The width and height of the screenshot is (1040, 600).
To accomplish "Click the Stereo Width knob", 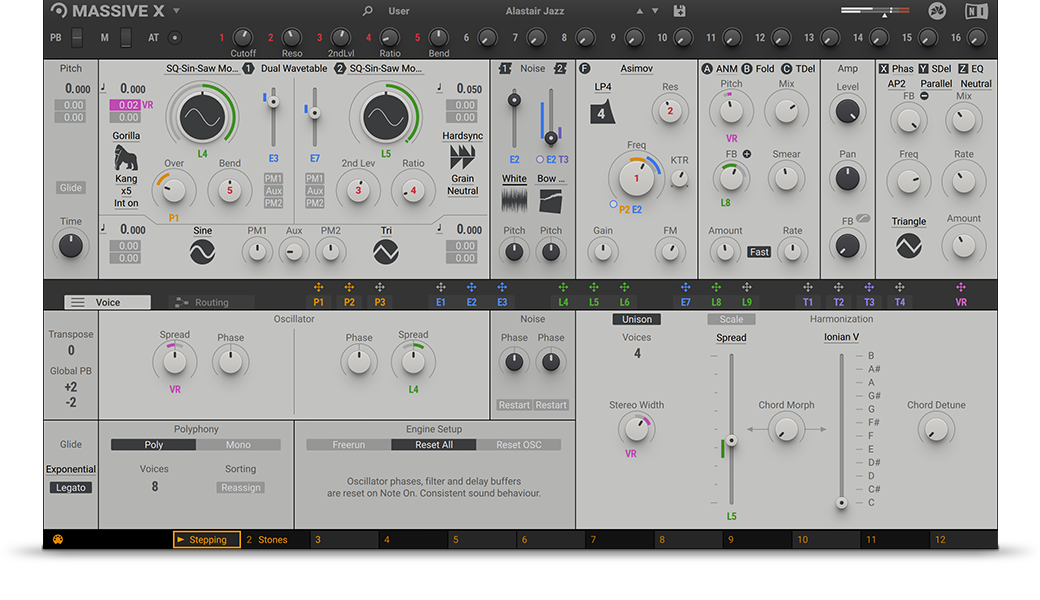I will coord(636,429).
